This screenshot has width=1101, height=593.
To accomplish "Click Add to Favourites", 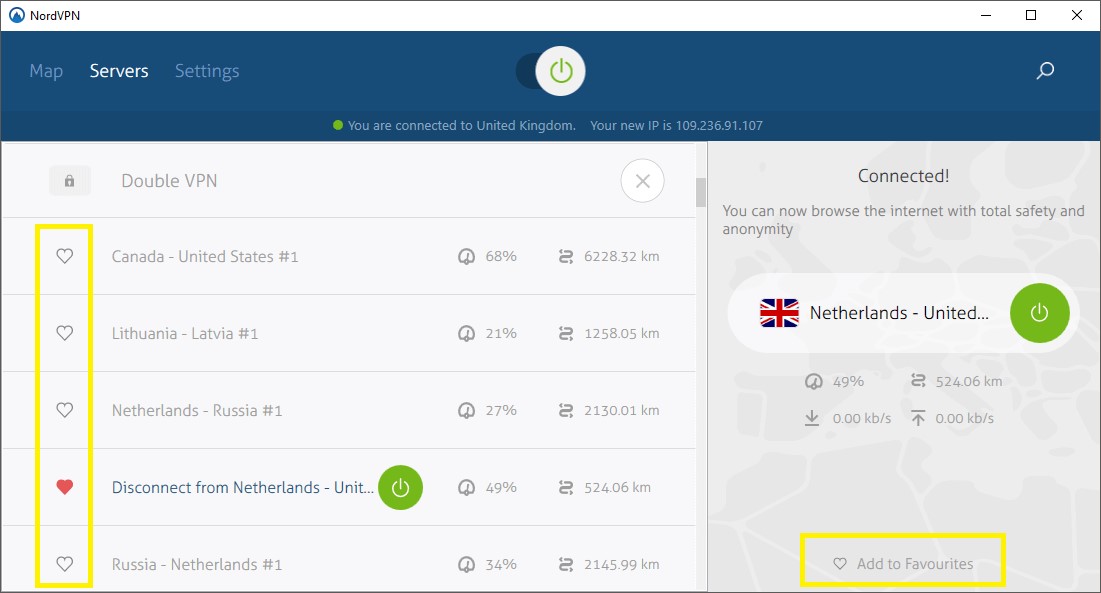I will tap(903, 564).
